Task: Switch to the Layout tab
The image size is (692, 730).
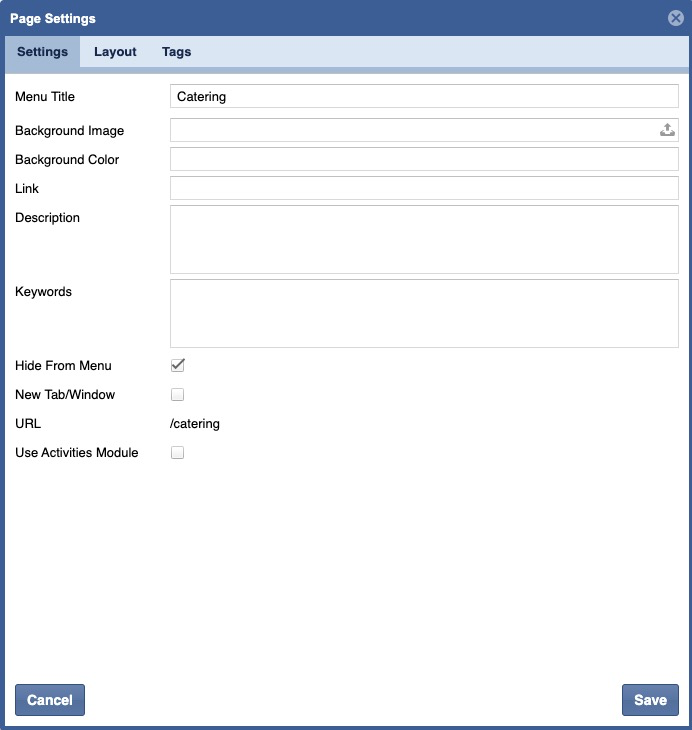Action: 115,52
